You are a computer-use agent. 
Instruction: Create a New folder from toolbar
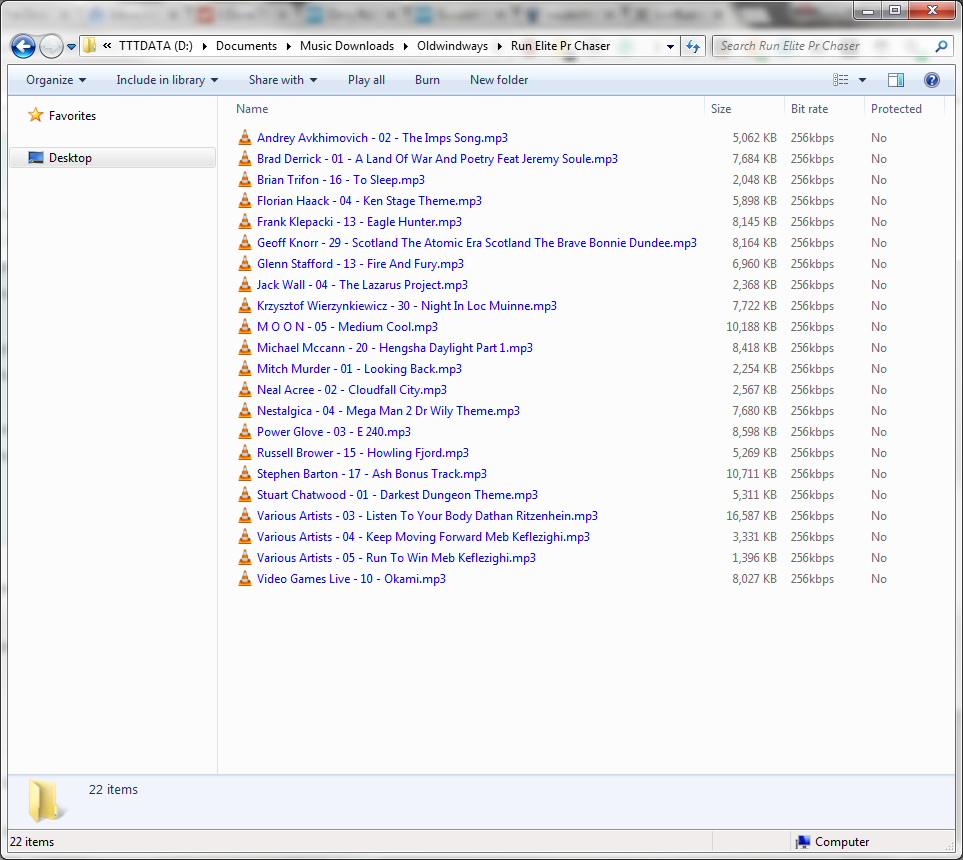(x=499, y=80)
